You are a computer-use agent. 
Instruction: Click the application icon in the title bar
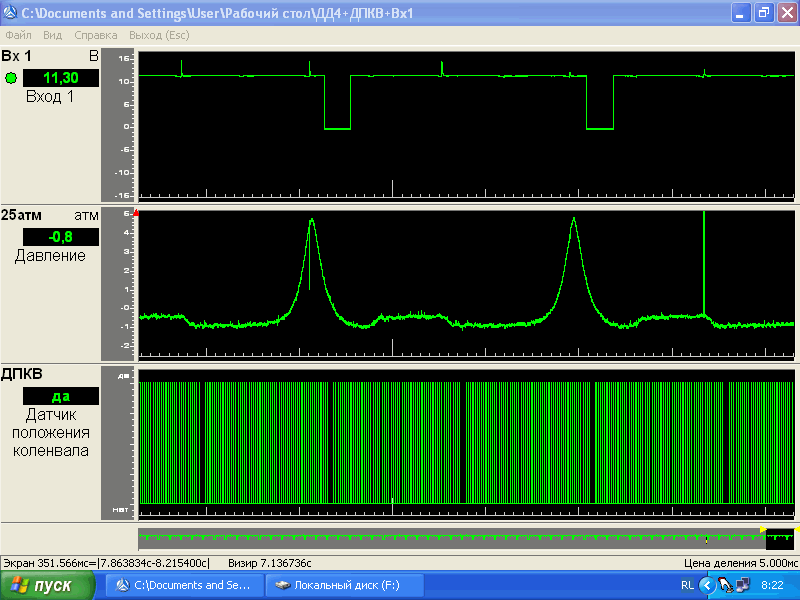click(x=11, y=13)
